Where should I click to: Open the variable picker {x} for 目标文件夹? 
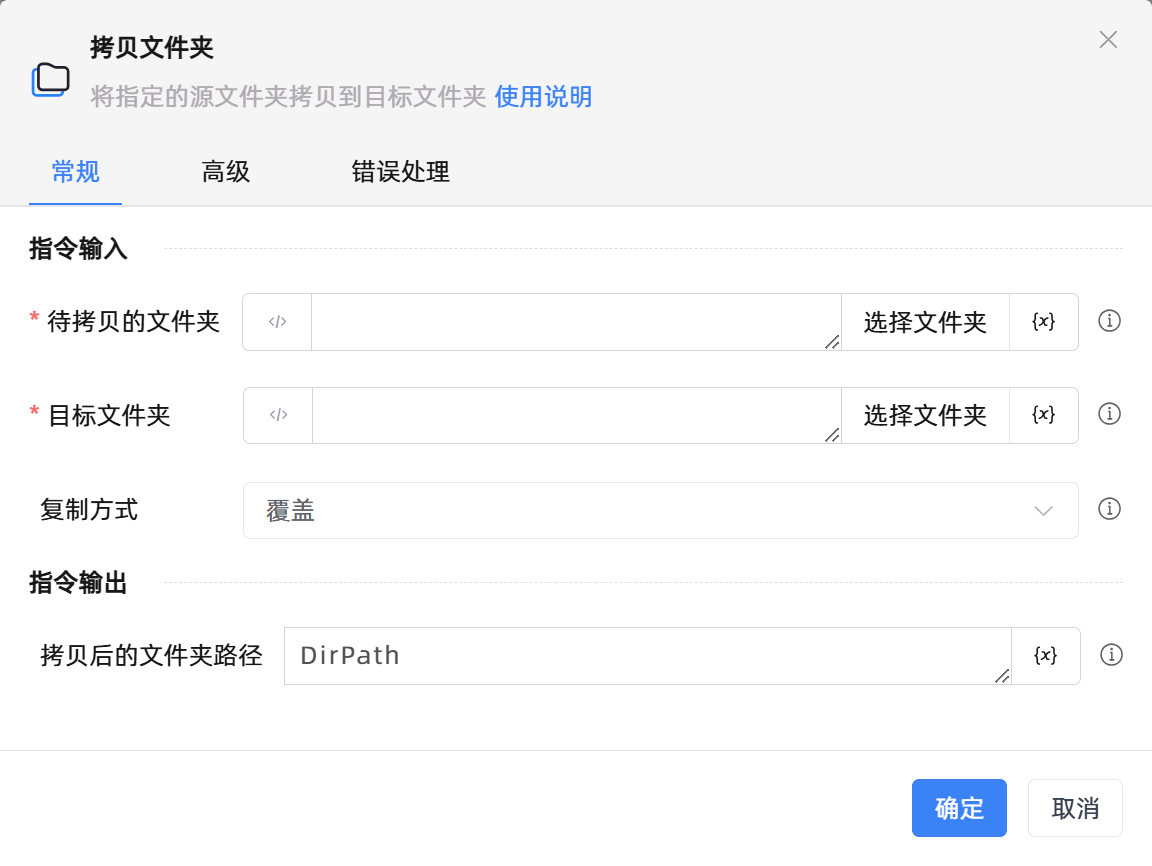point(1043,415)
